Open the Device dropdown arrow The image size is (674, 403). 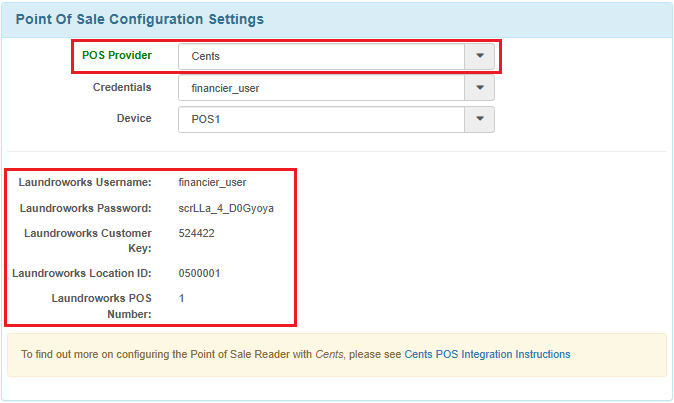(479, 119)
